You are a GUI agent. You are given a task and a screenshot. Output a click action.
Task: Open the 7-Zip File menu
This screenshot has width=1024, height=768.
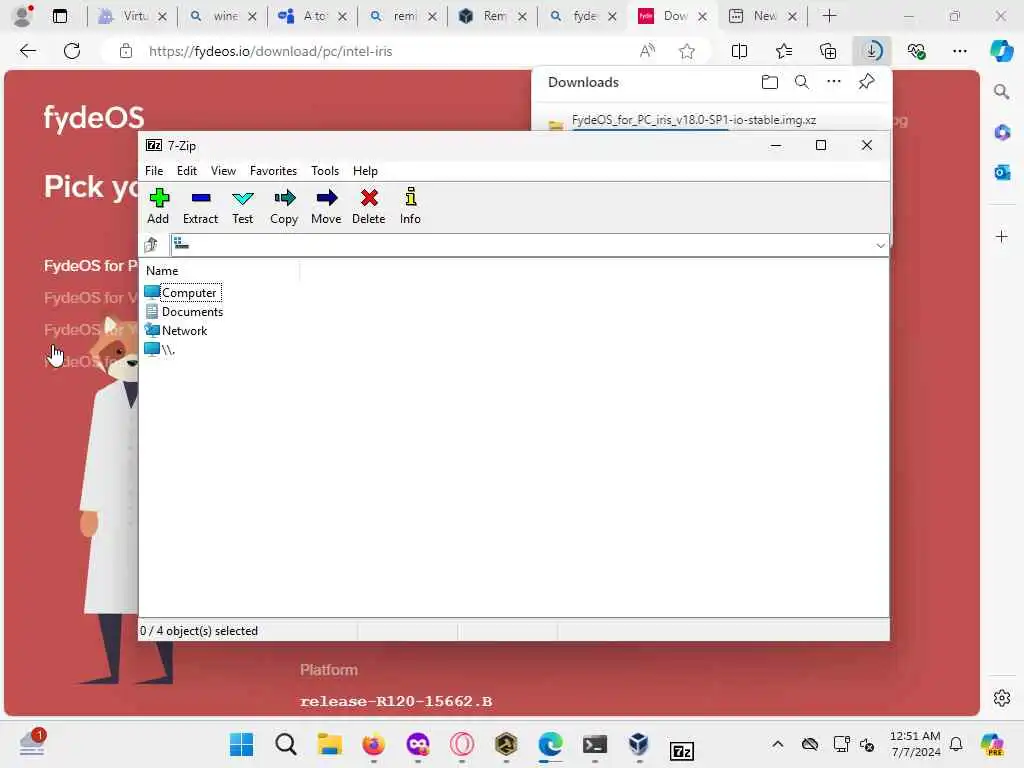154,170
